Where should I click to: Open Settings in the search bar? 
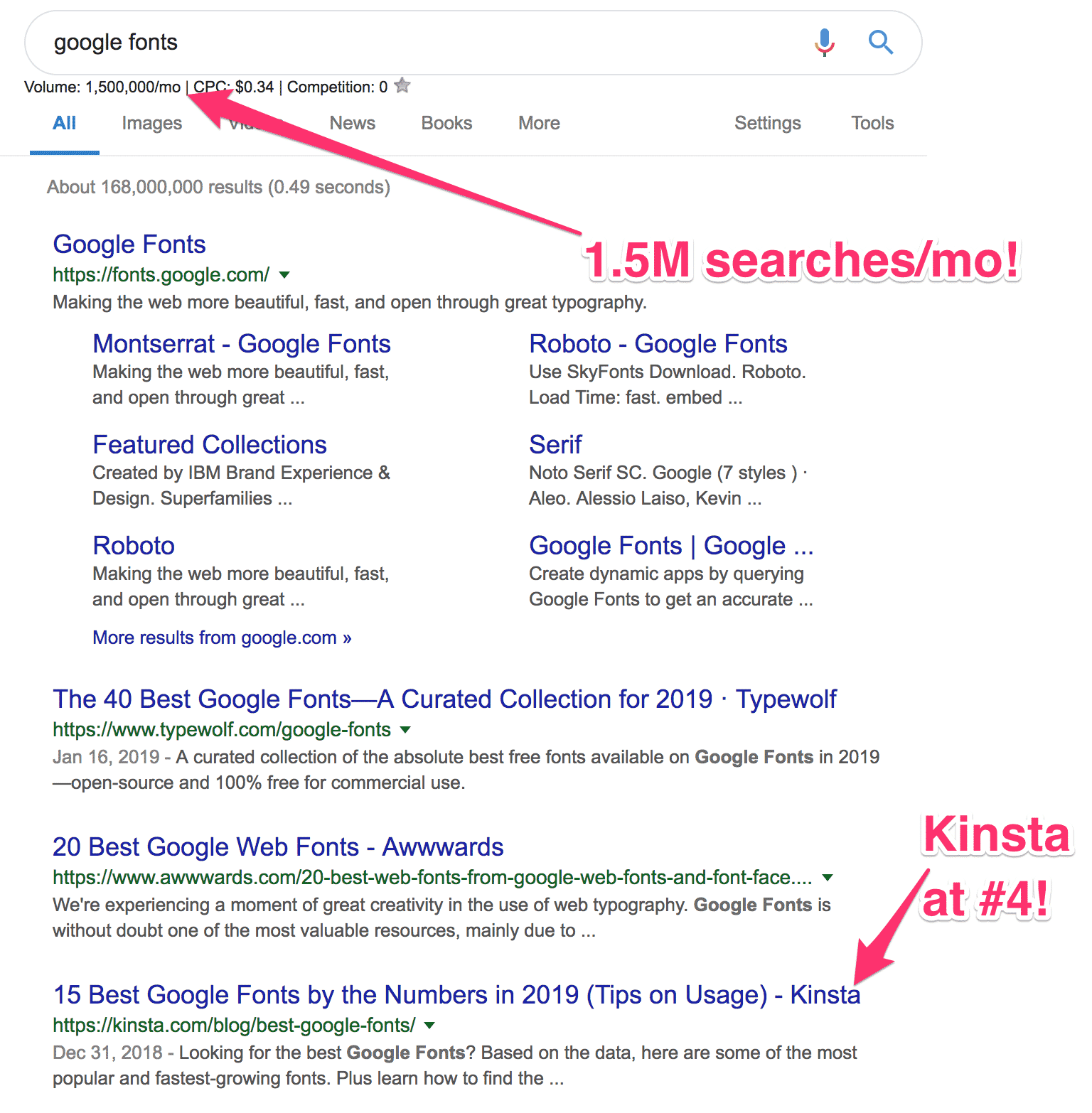coord(767,123)
